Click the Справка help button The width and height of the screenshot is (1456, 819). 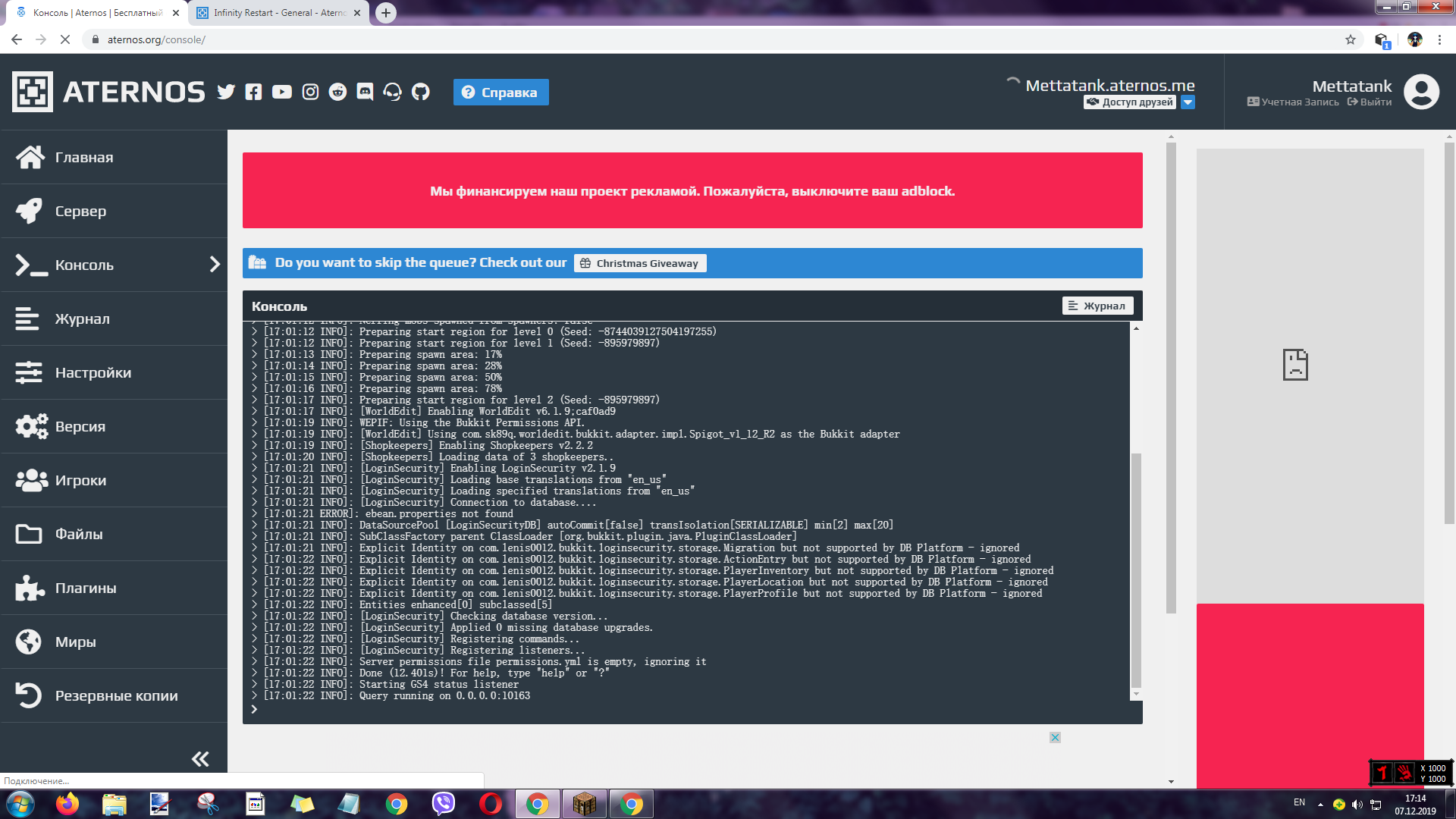pos(501,93)
